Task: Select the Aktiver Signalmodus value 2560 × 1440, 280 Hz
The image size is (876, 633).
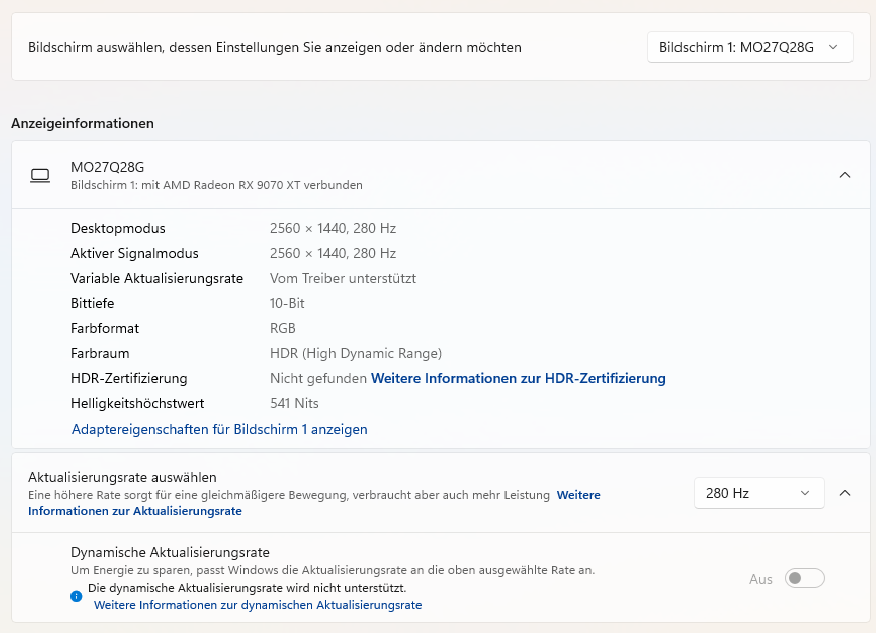Action: (333, 254)
